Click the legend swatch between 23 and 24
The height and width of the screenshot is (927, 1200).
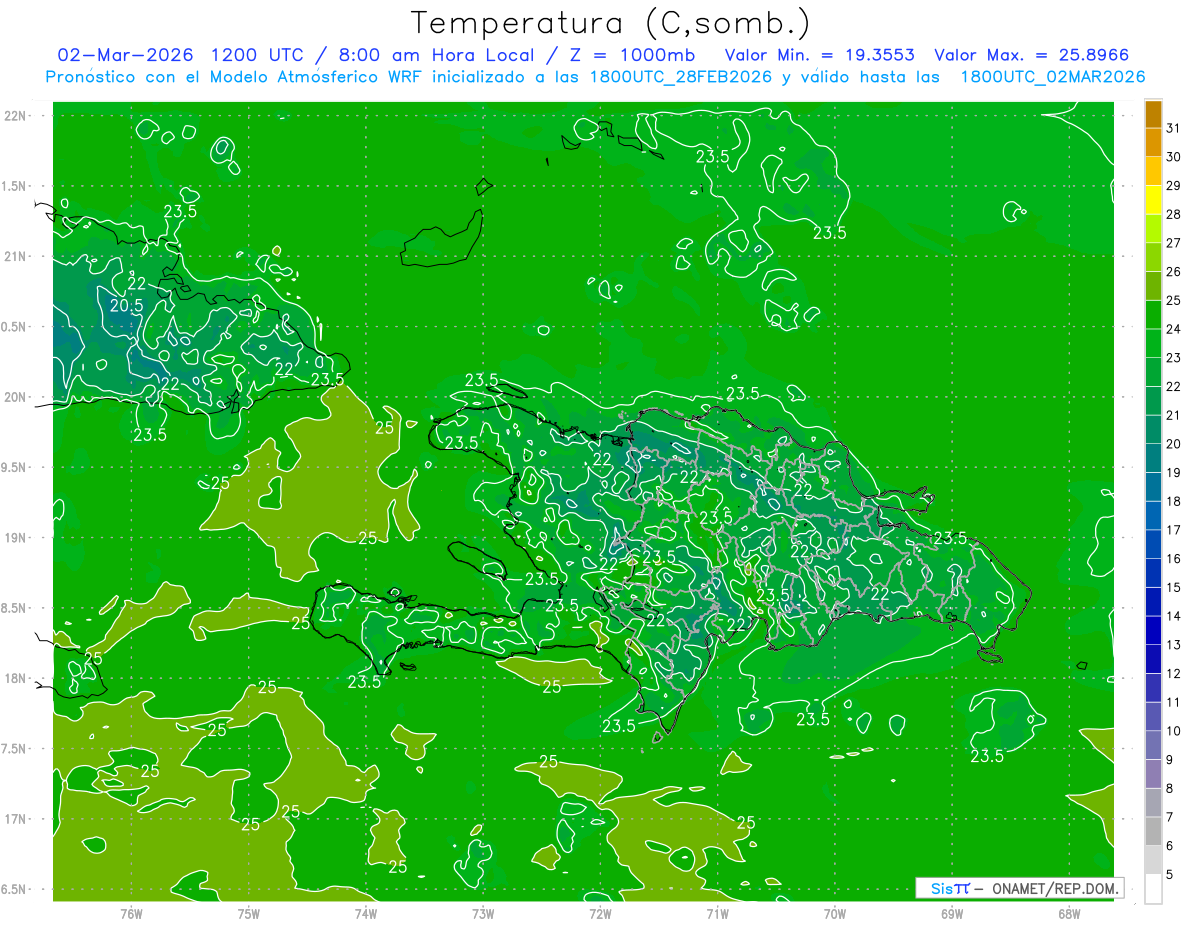(x=1153, y=344)
